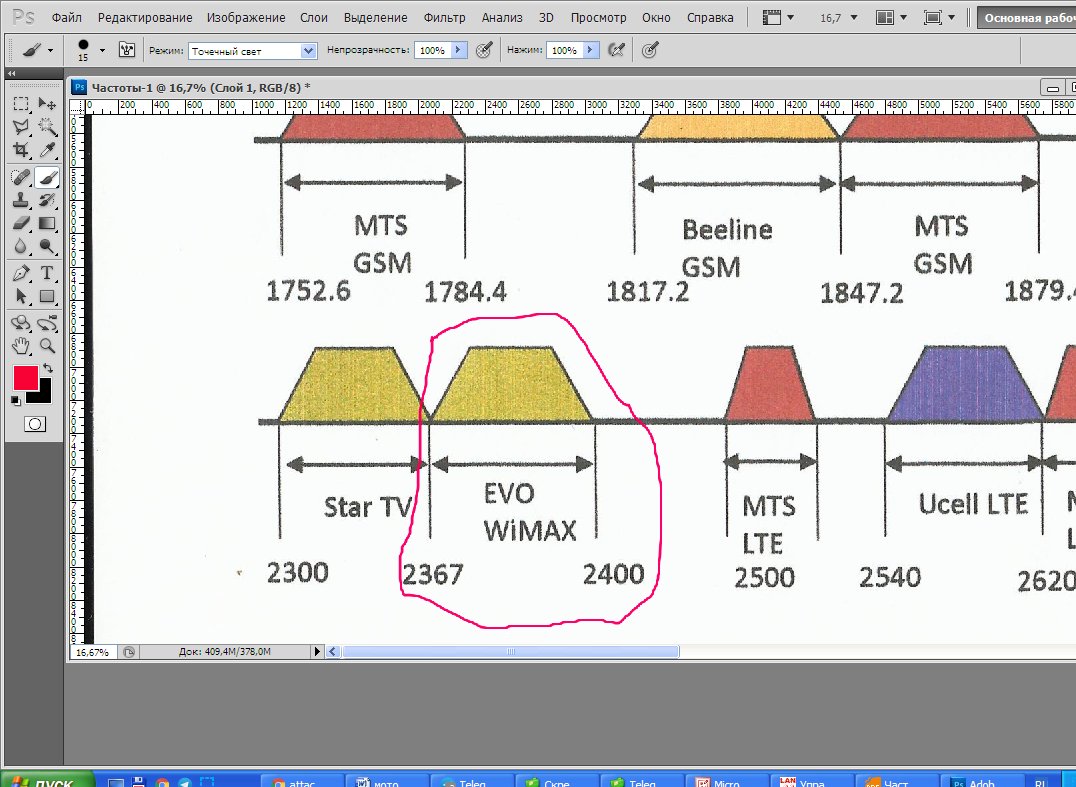Image resolution: width=1076 pixels, height=787 pixels.
Task: Open the blend mode dropdown "Точечный свет"
Action: [x=251, y=51]
